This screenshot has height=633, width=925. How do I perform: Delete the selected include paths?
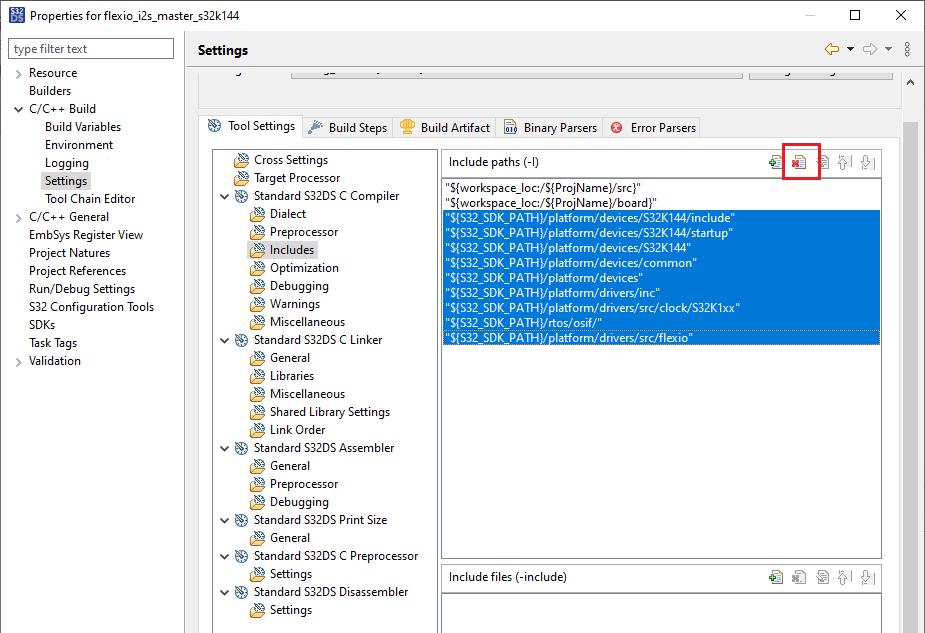coord(800,162)
